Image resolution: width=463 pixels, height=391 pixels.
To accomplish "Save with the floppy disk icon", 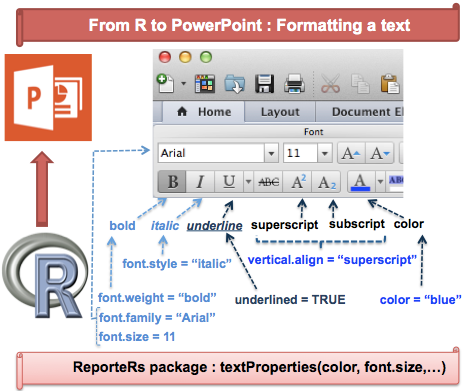I will (x=265, y=83).
